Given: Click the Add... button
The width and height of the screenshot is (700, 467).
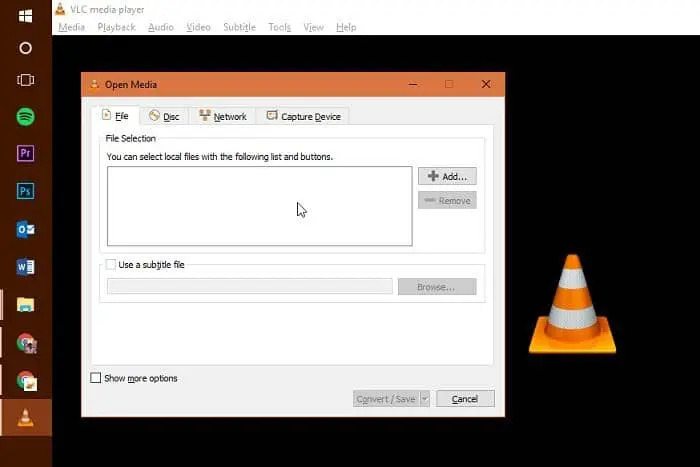Looking at the screenshot, I should point(447,176).
